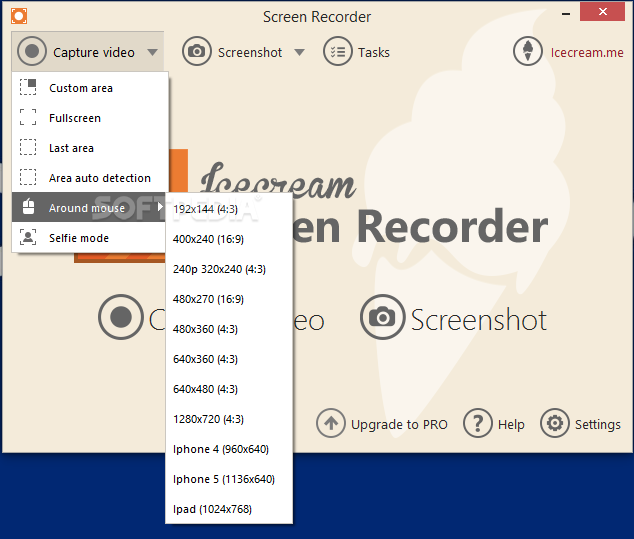Pick Last area in capture menu
This screenshot has height=539, width=634.
coord(90,148)
